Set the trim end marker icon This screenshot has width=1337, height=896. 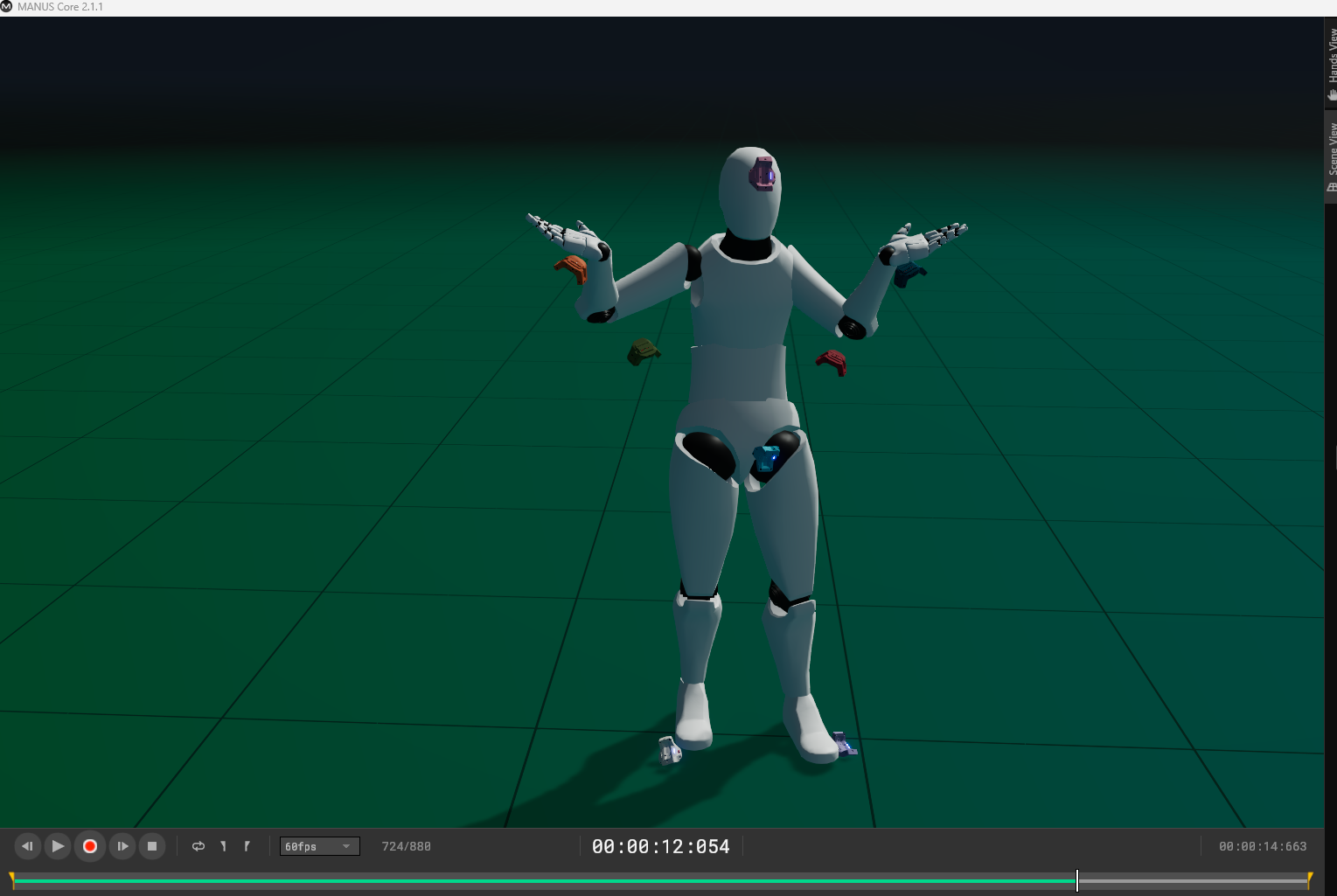pos(247,846)
